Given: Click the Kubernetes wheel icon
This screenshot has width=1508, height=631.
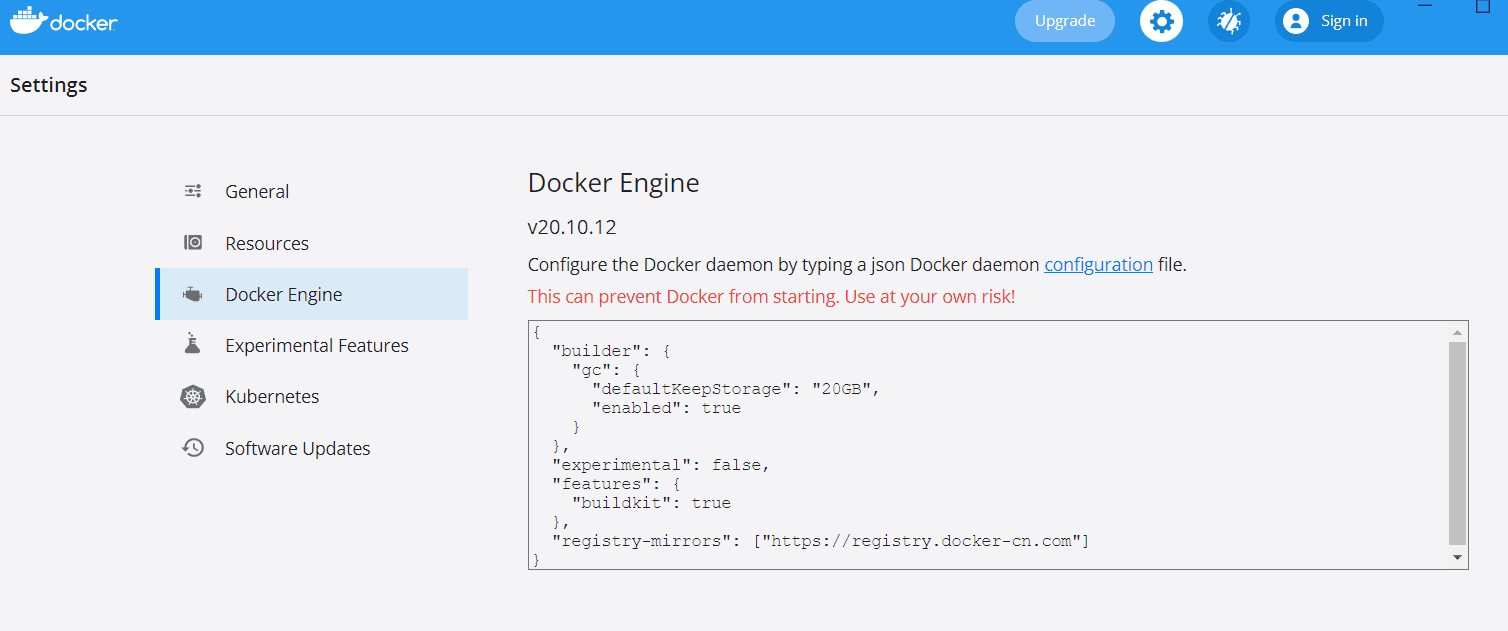Looking at the screenshot, I should pos(193,397).
